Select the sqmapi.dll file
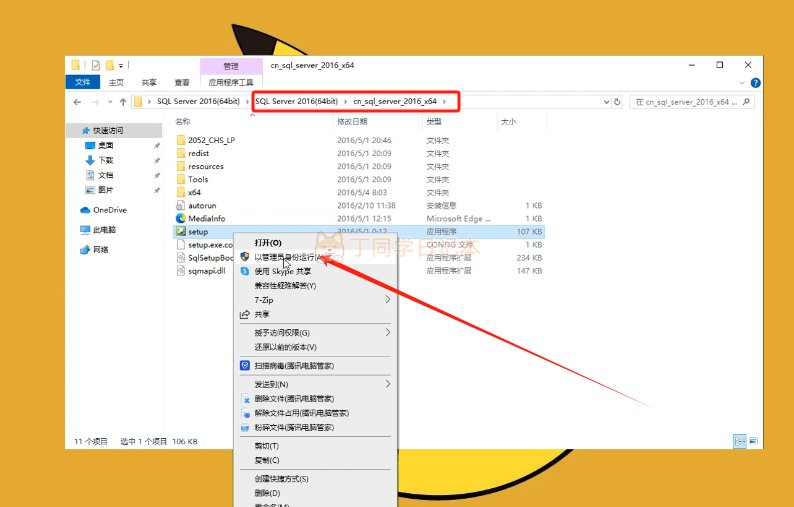Image resolution: width=794 pixels, height=507 pixels. [207, 271]
